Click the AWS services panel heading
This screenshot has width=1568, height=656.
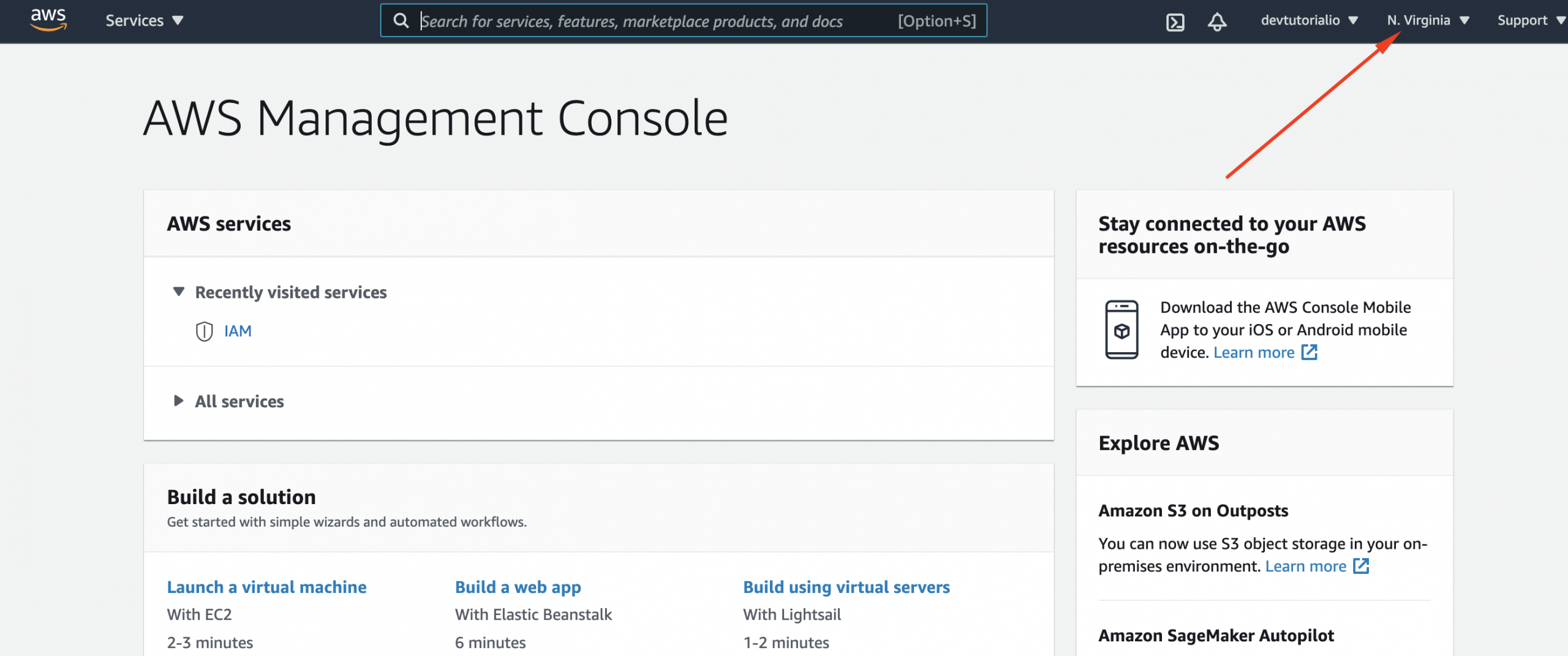pos(228,224)
